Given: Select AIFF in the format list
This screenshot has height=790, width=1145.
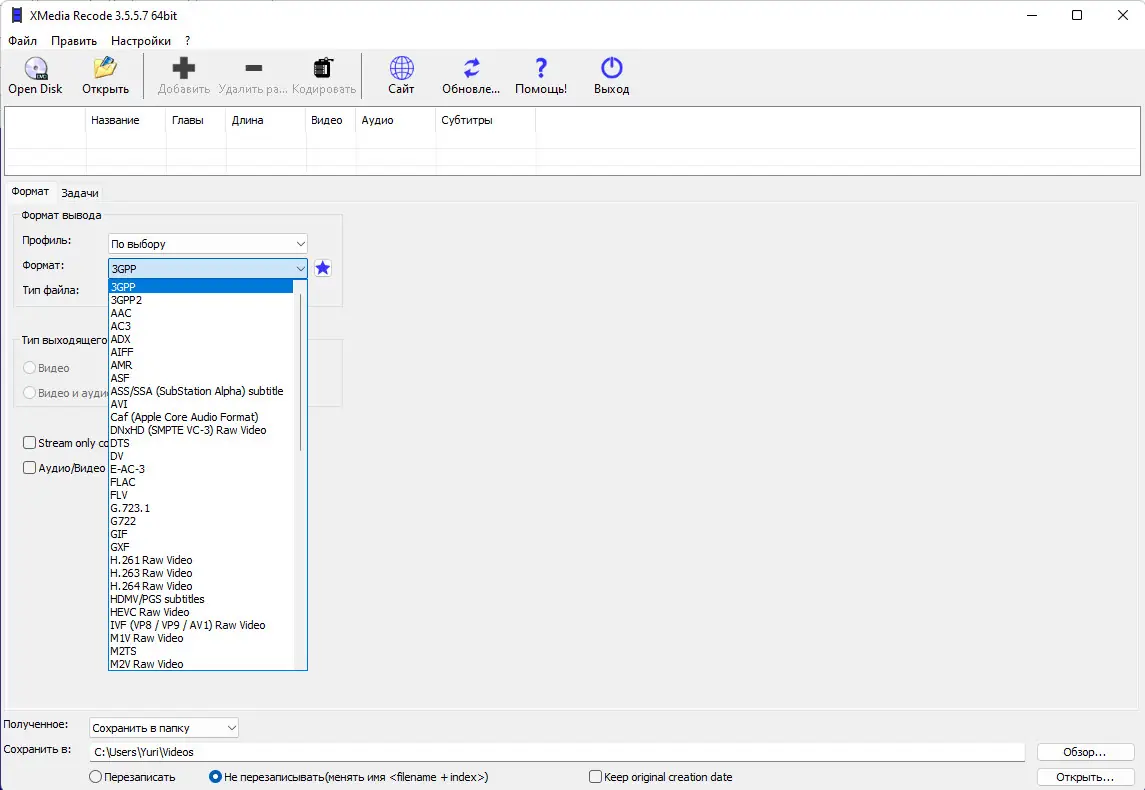Looking at the screenshot, I should [x=201, y=352].
